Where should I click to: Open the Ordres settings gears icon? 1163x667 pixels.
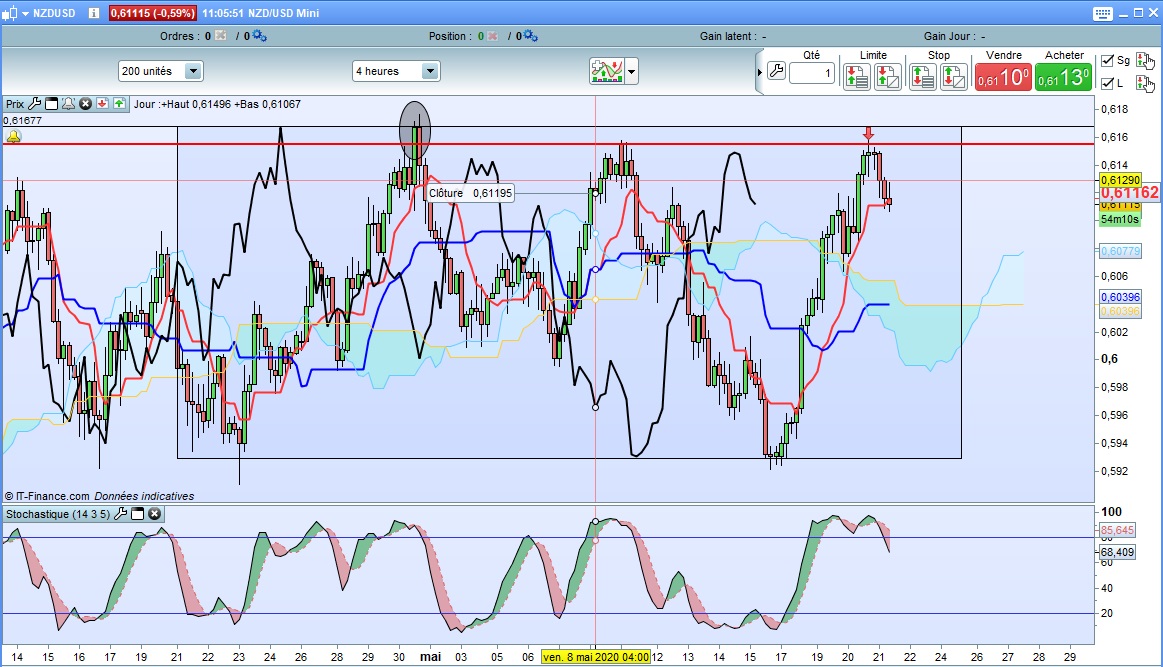tap(259, 36)
